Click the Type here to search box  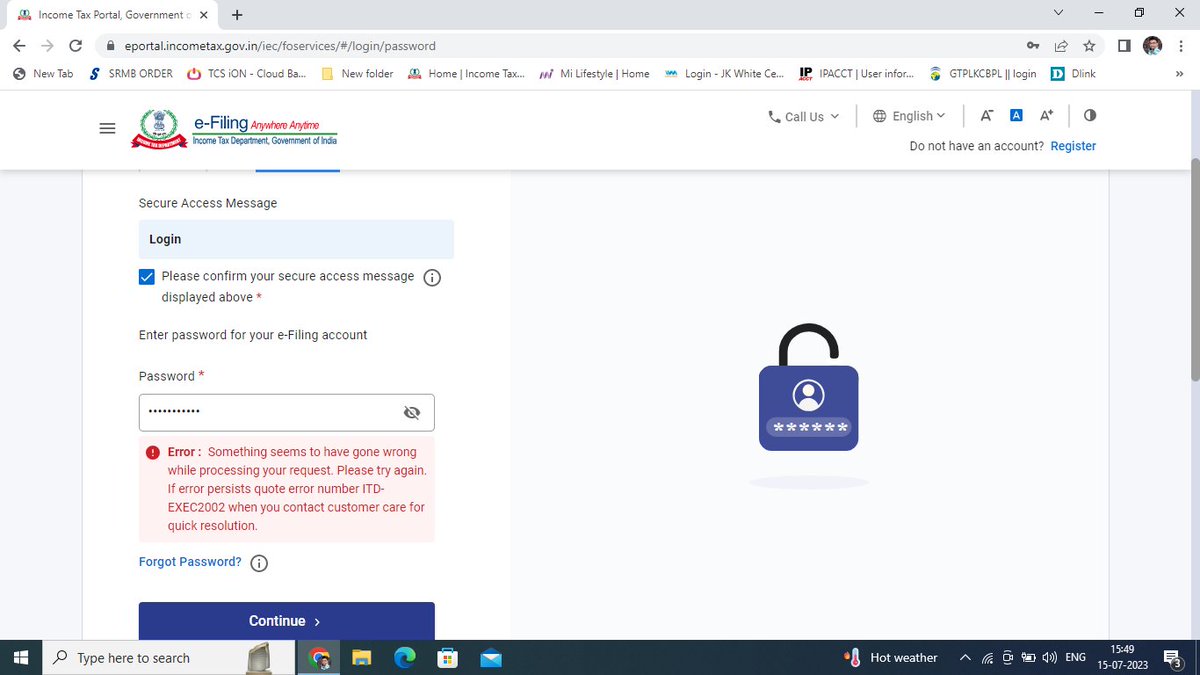[x=171, y=658]
